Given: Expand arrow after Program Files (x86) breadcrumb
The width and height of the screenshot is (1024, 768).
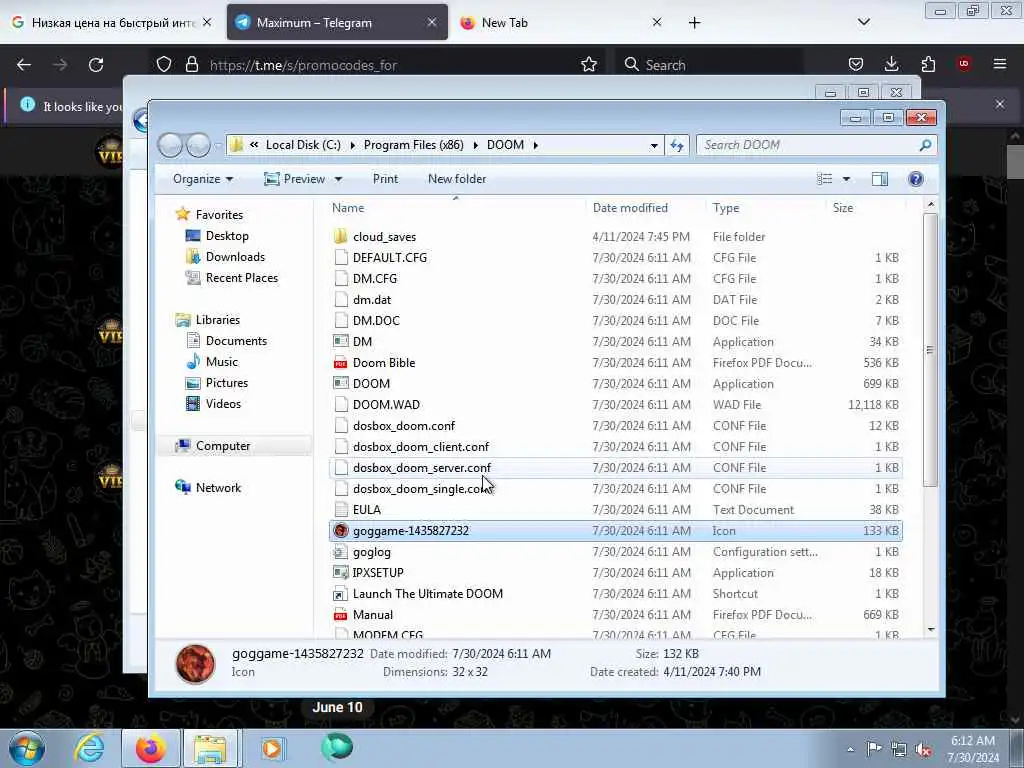Looking at the screenshot, I should 475,145.
